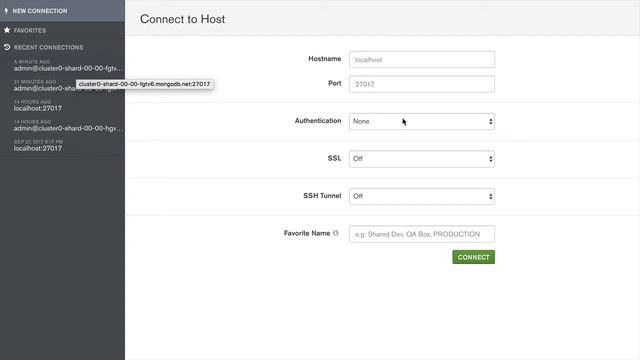Click the lightning bolt New Connection icon

tap(6, 11)
